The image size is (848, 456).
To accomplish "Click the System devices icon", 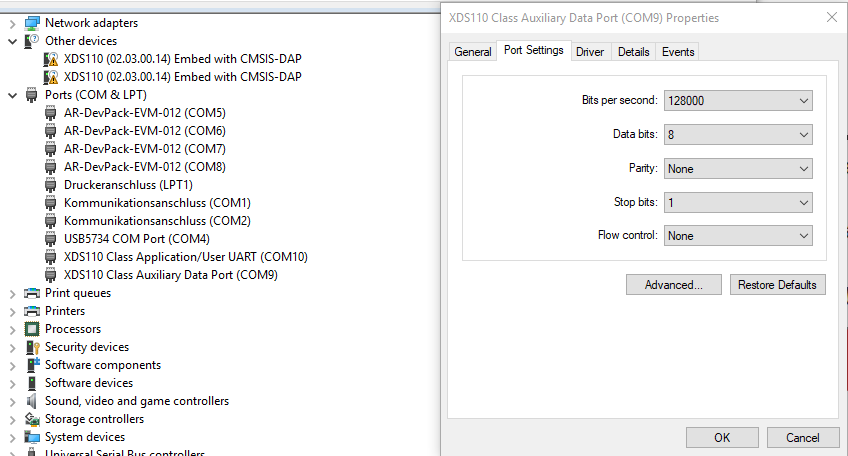I will point(32,437).
